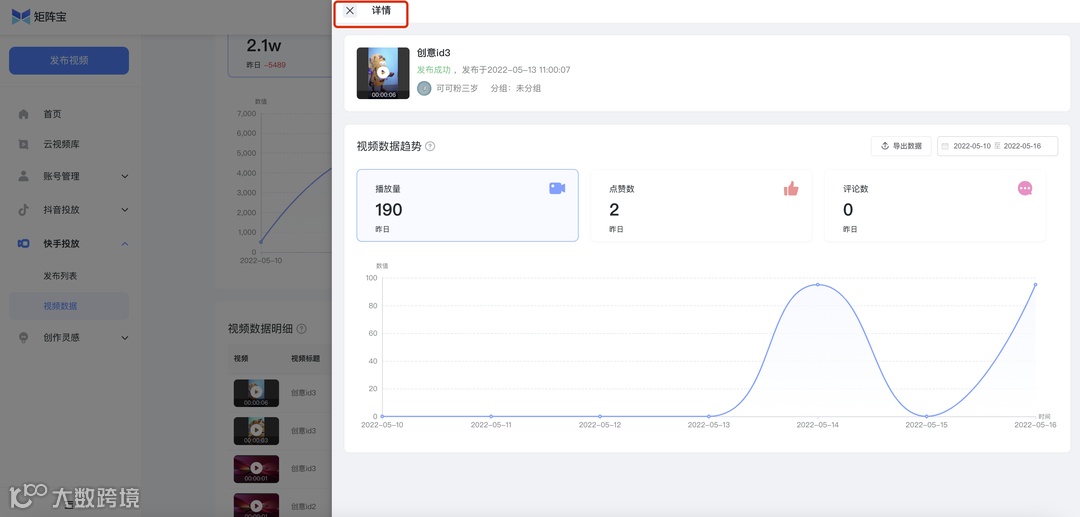Click the 云视频库 library icon
Screen dimensions: 1080x517
(23, 145)
